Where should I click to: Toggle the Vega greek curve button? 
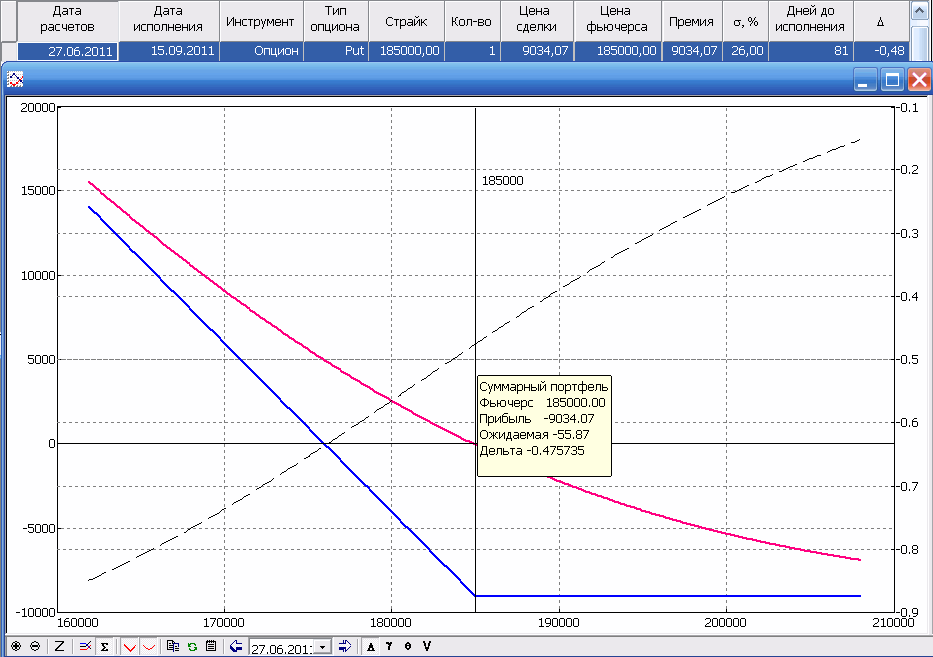(427, 647)
